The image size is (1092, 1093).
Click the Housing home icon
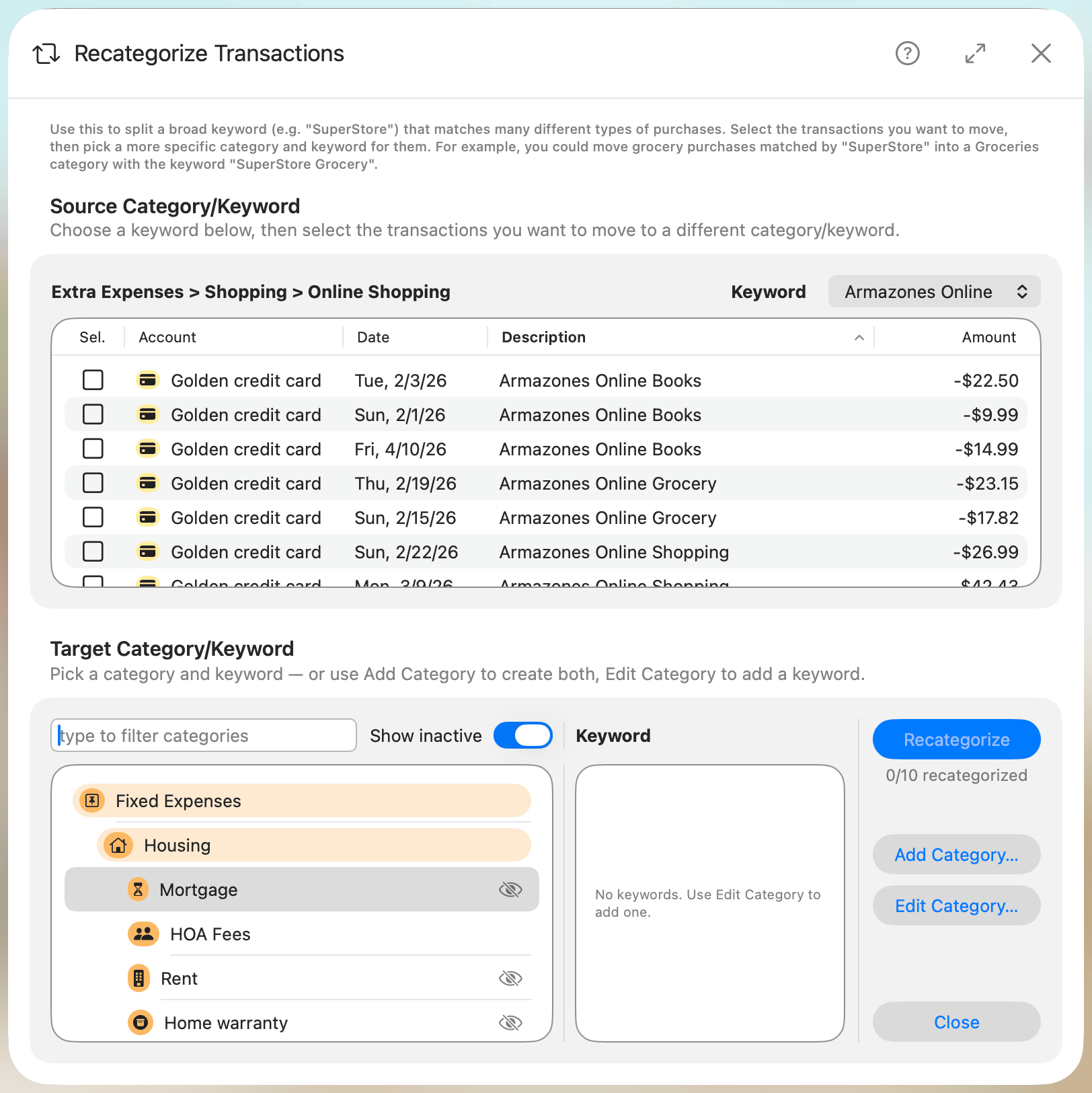click(x=118, y=845)
